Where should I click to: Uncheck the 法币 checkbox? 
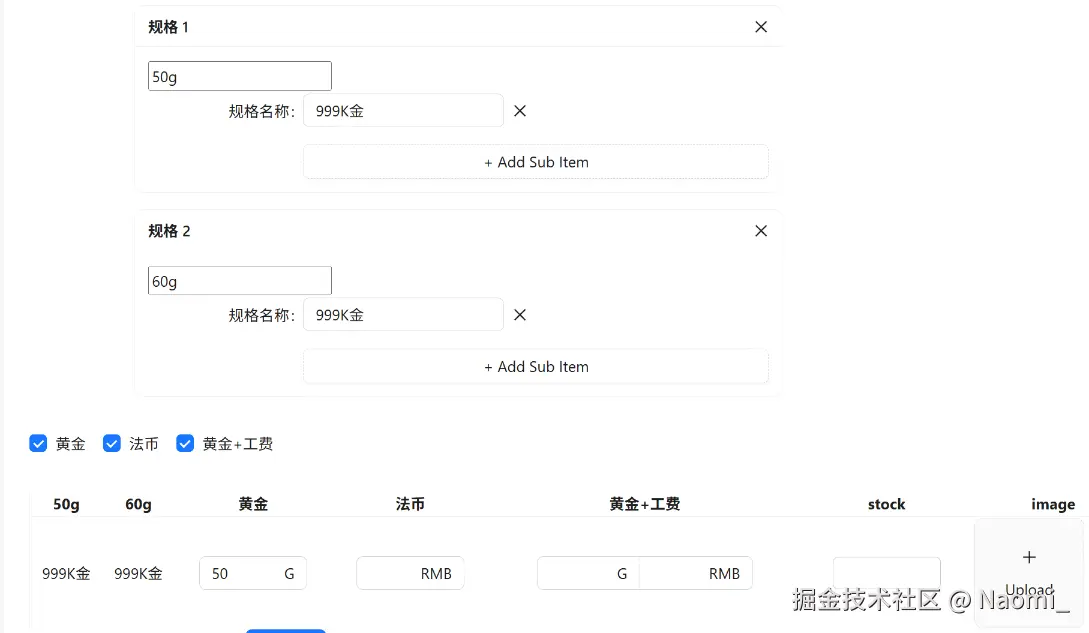[x=112, y=443]
